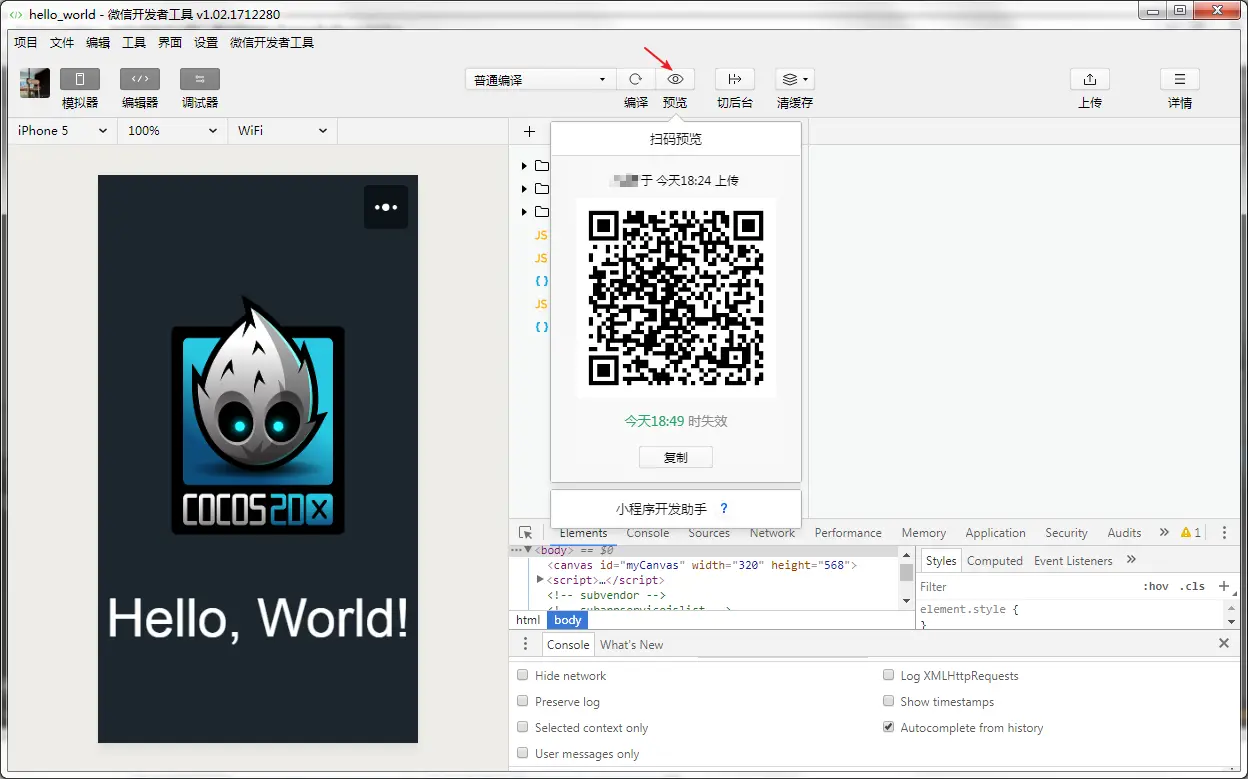Screen dimensions: 1248x779
Task: Switch to the Network tab in devtools
Action: coord(772,533)
